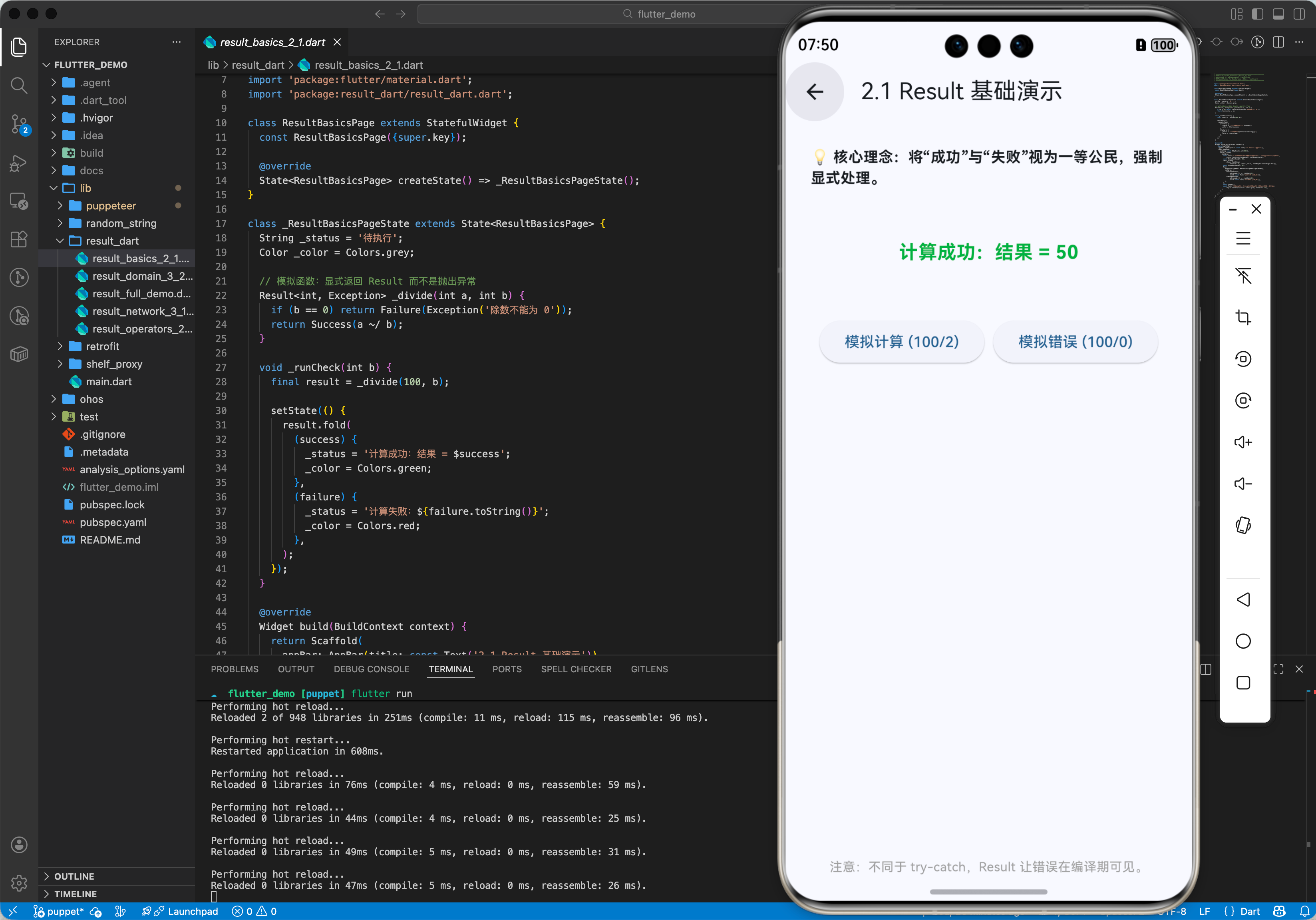Expand the puppeteer folder
1316x920 pixels.
click(x=111, y=206)
